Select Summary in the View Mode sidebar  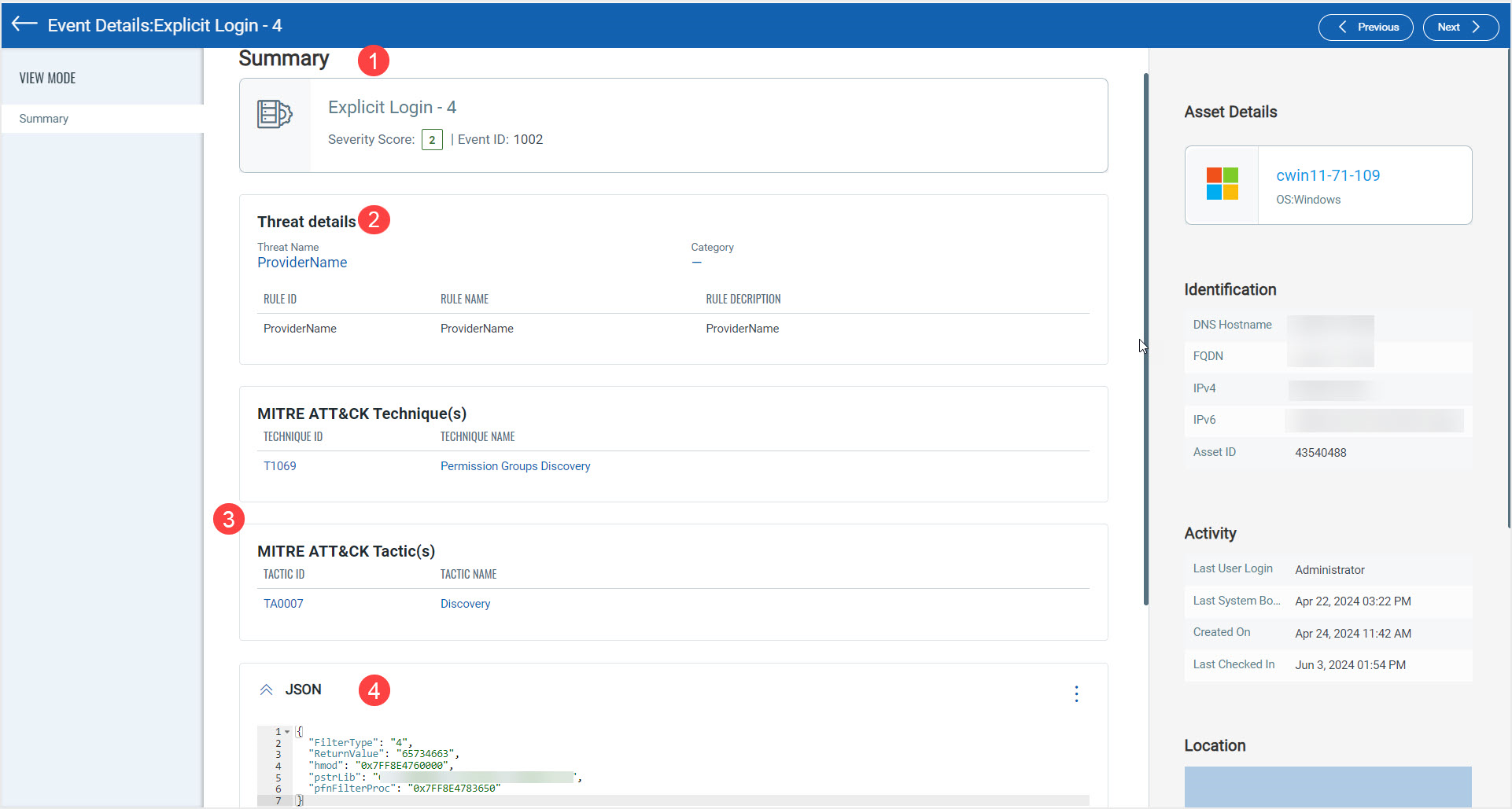click(x=44, y=119)
